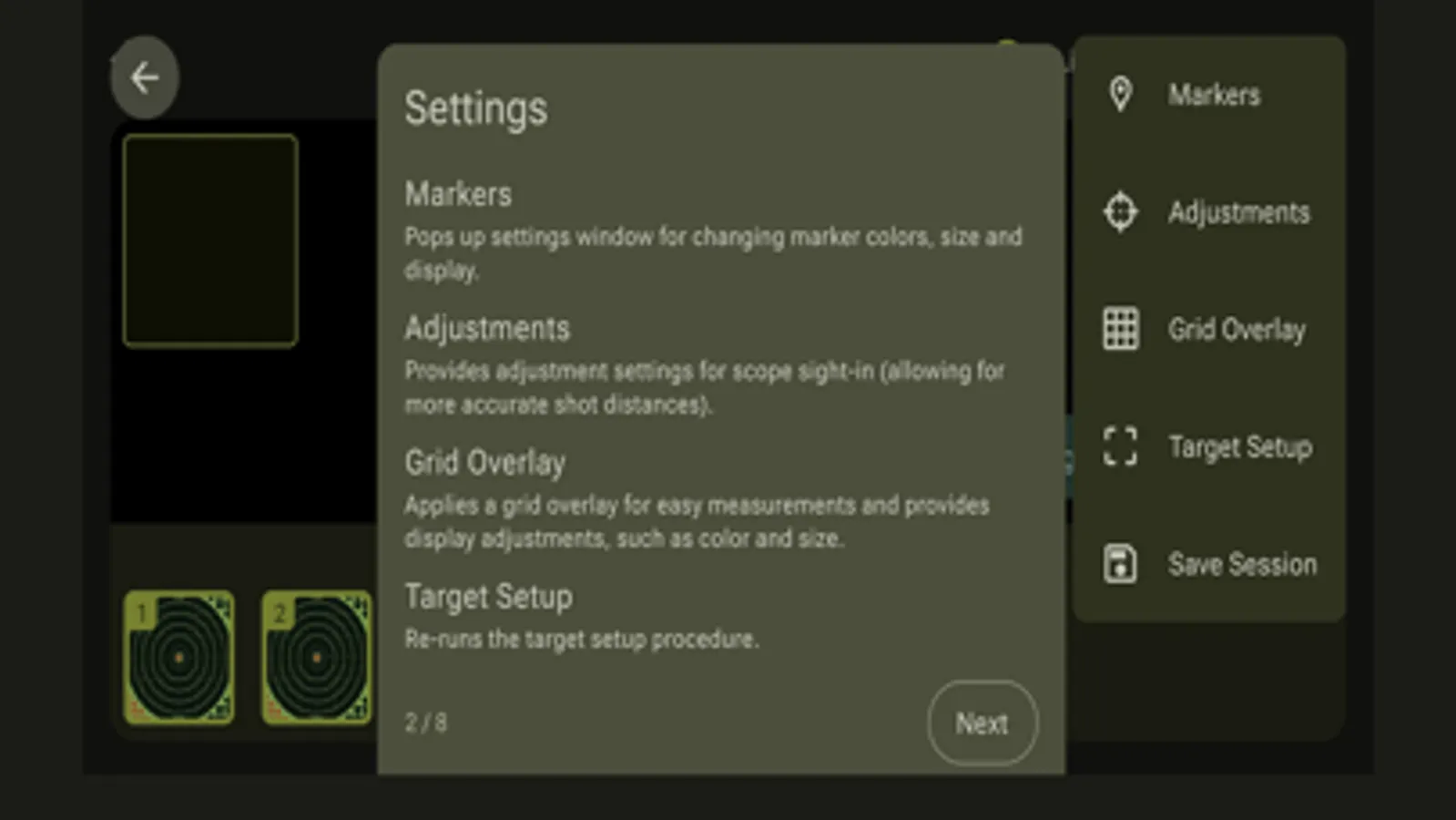Click the Grid Overlay grid icon
1456x820 pixels.
click(1120, 329)
